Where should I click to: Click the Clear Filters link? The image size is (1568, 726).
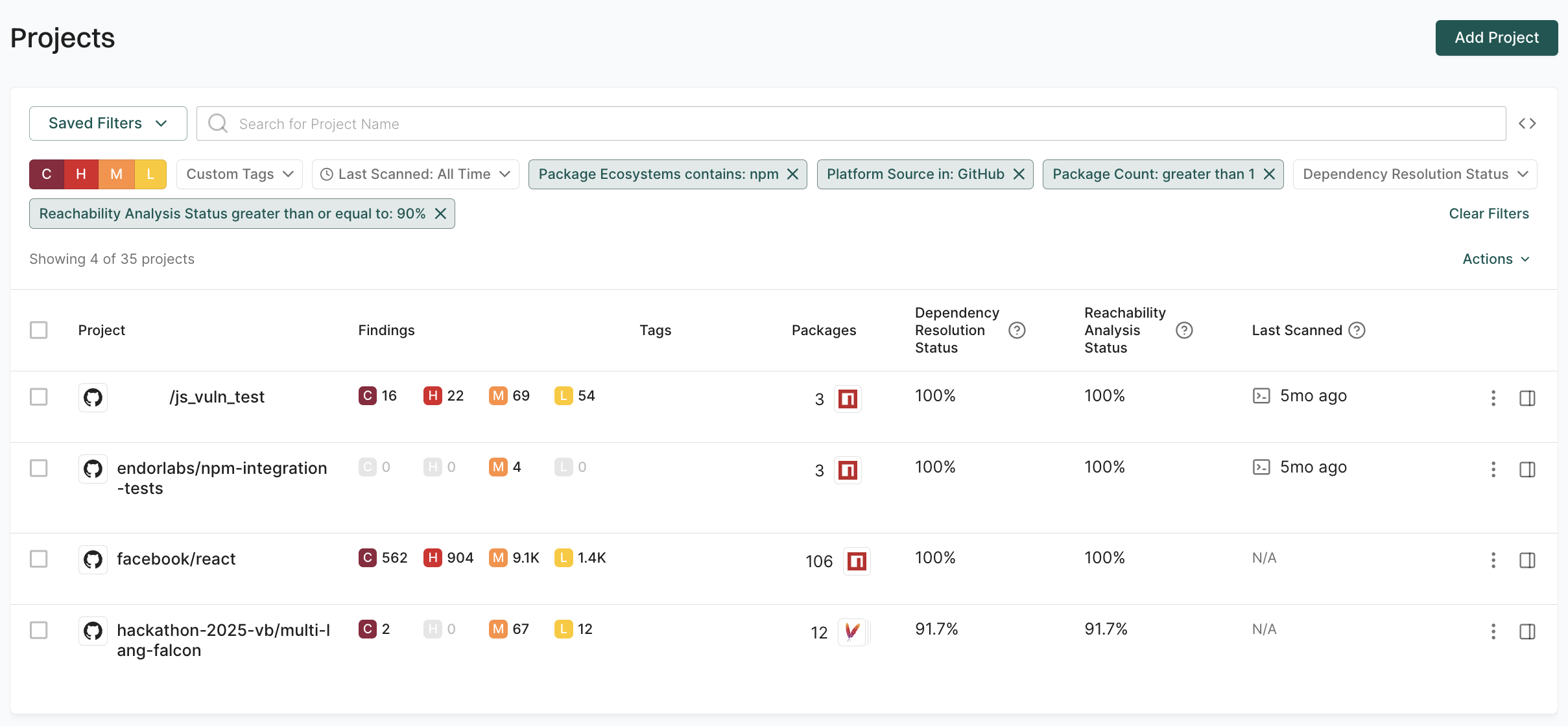[1488, 213]
